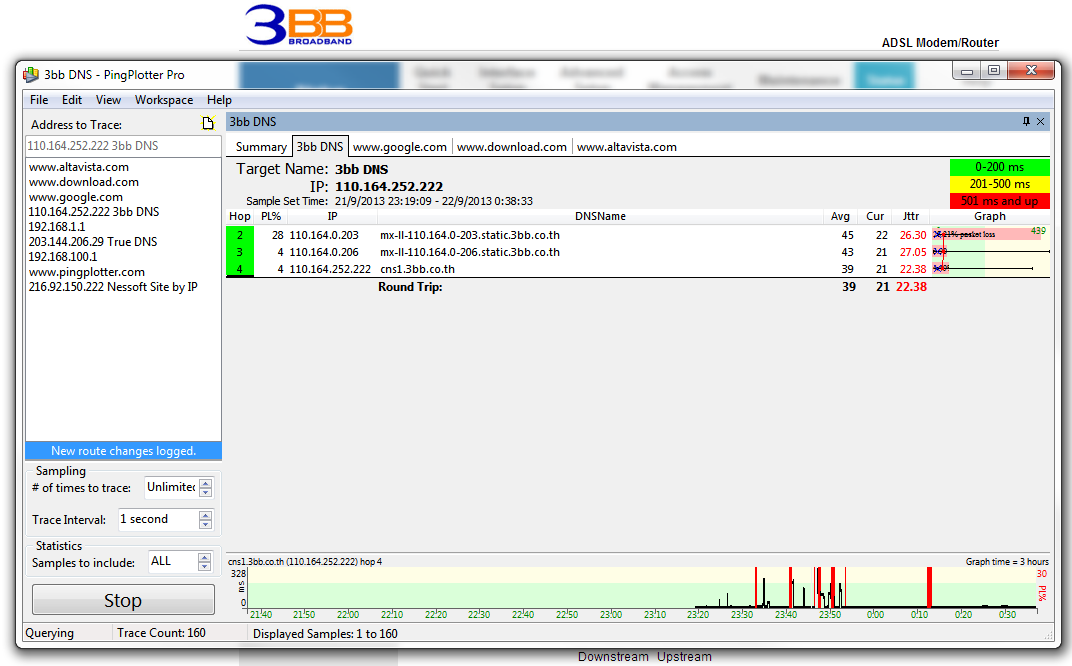The height and width of the screenshot is (666, 1072).
Task: Click the IP column header
Action: point(332,216)
